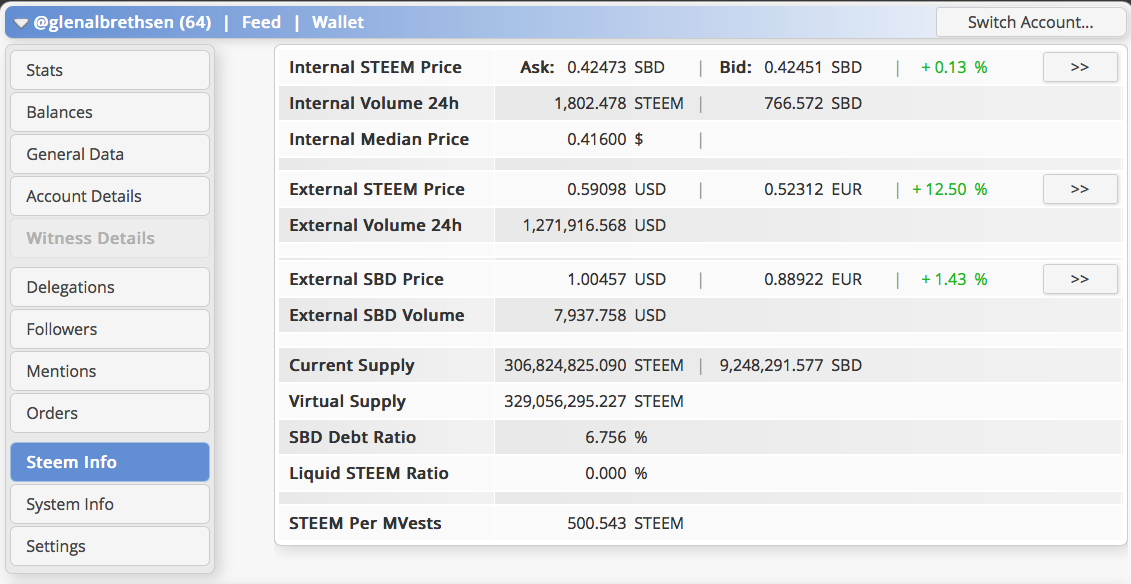
Task: Expand the External SBD Price row arrow button
Action: click(x=1080, y=279)
